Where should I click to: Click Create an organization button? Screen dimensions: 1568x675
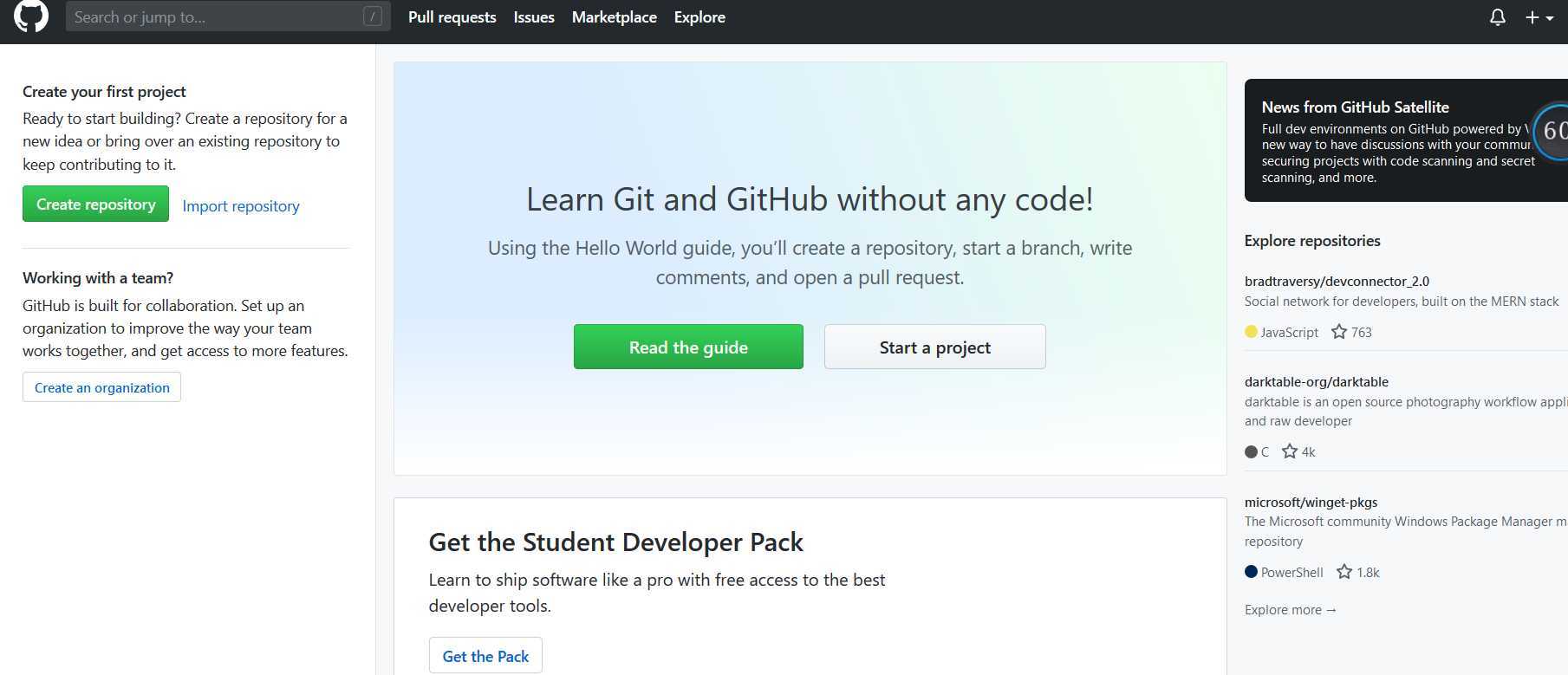coord(101,387)
